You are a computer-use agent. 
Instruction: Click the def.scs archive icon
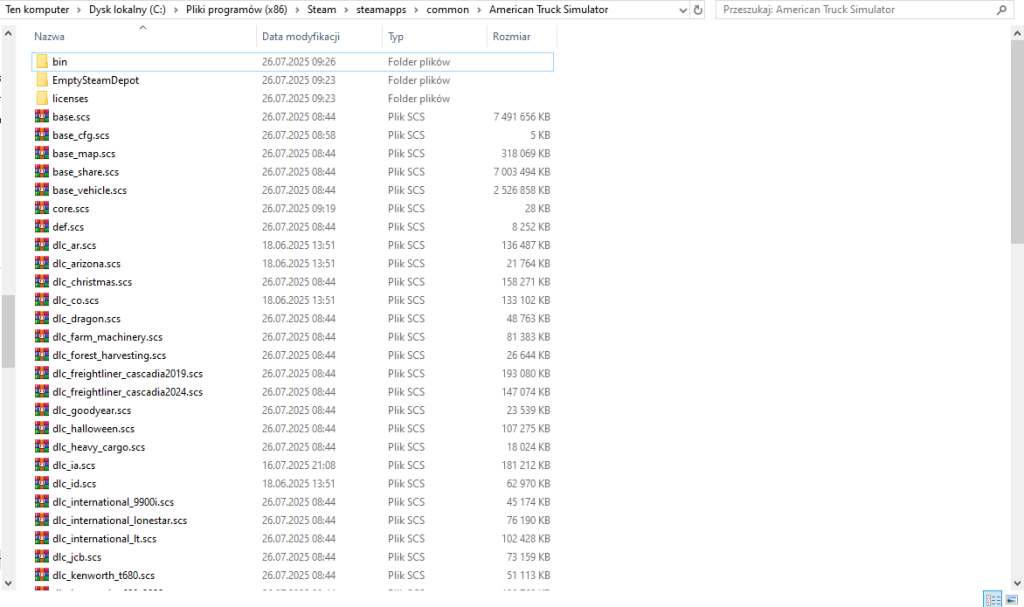coord(42,226)
